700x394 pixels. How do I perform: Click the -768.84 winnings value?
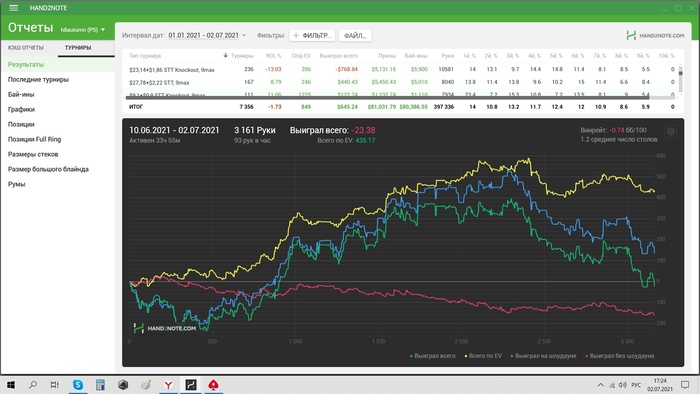346,69
